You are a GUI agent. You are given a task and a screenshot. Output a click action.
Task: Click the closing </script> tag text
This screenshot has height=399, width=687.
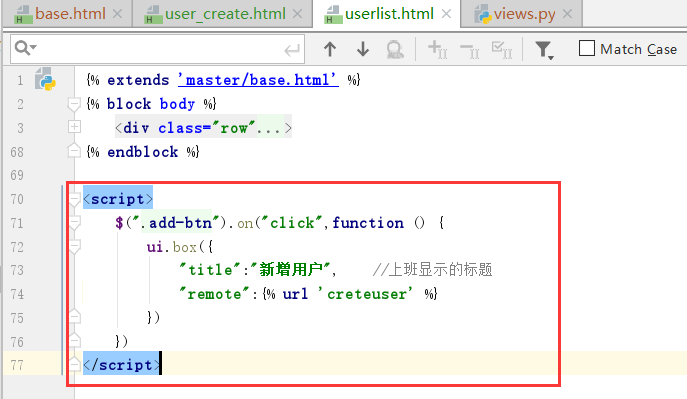122,364
